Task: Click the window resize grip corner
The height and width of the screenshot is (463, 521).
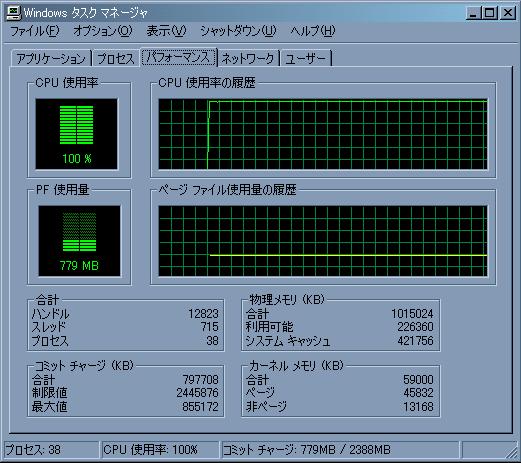Action: (x=511, y=452)
